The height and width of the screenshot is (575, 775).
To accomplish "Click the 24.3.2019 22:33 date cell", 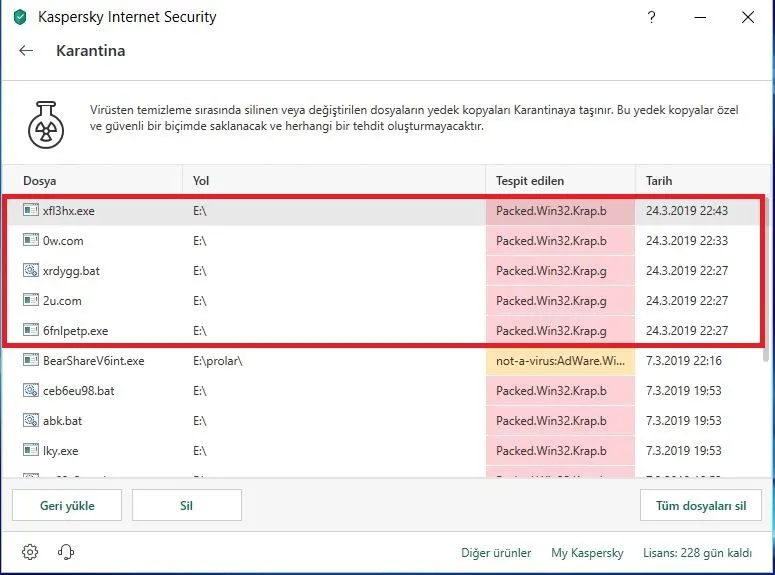I will [x=687, y=241].
